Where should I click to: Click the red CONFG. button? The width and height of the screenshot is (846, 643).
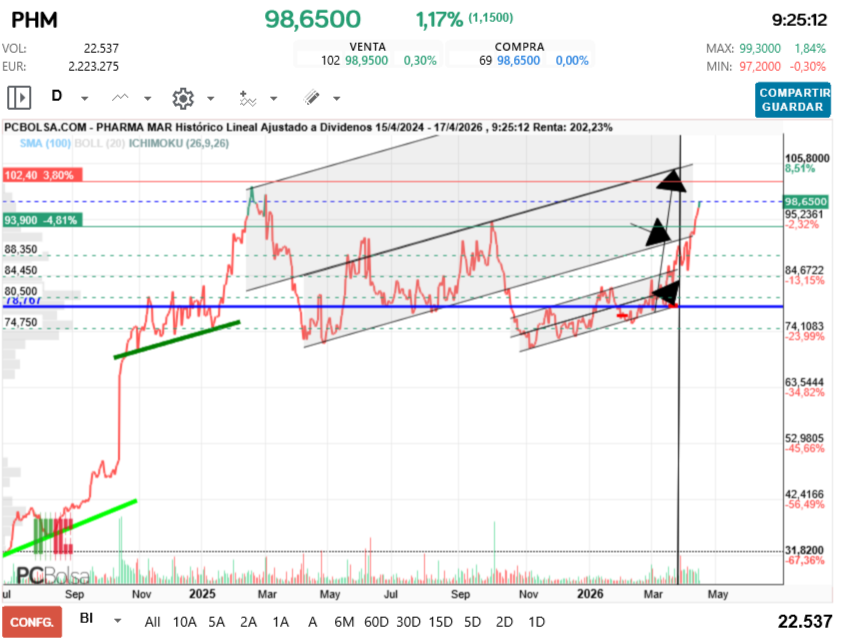[x=31, y=621]
